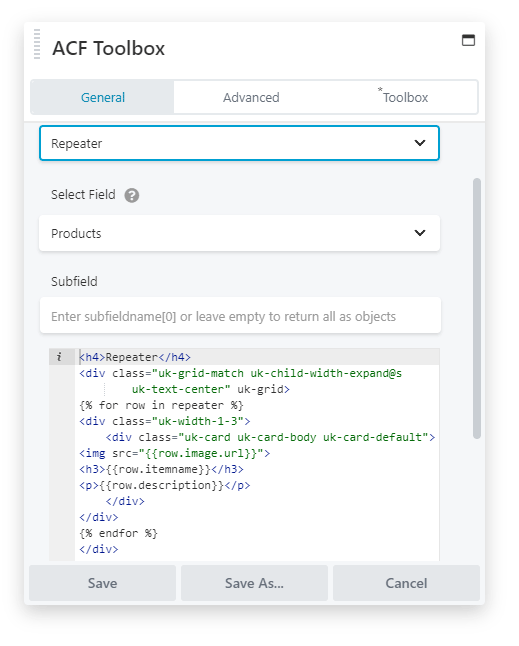Click the uk-width-1-3 div line
This screenshot has height=646, width=519.
pos(165,421)
